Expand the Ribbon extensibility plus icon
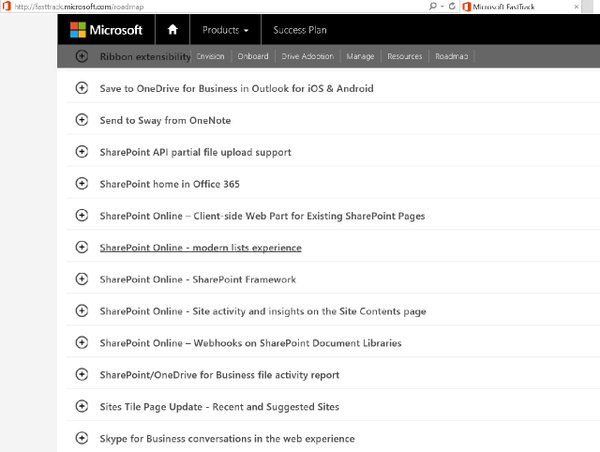Image resolution: width=600 pixels, height=452 pixels. coord(82,56)
